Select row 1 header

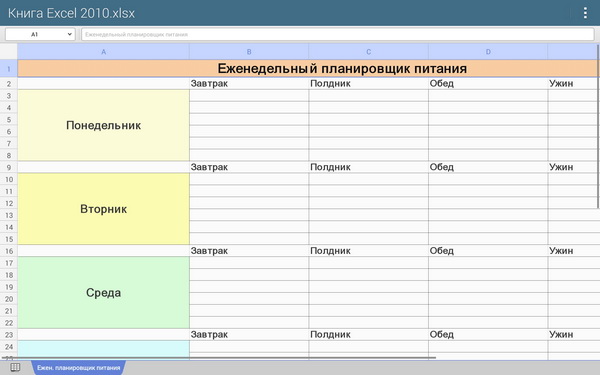pos(8,69)
